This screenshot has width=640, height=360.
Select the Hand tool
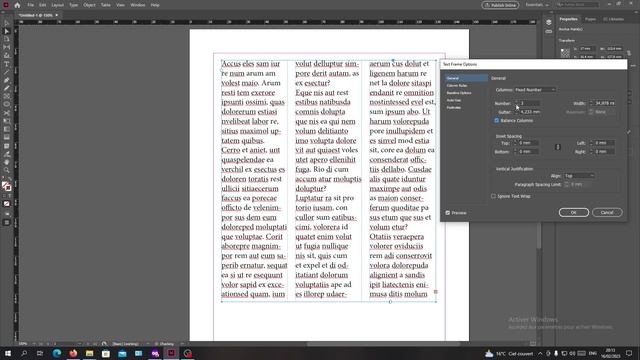7,162
